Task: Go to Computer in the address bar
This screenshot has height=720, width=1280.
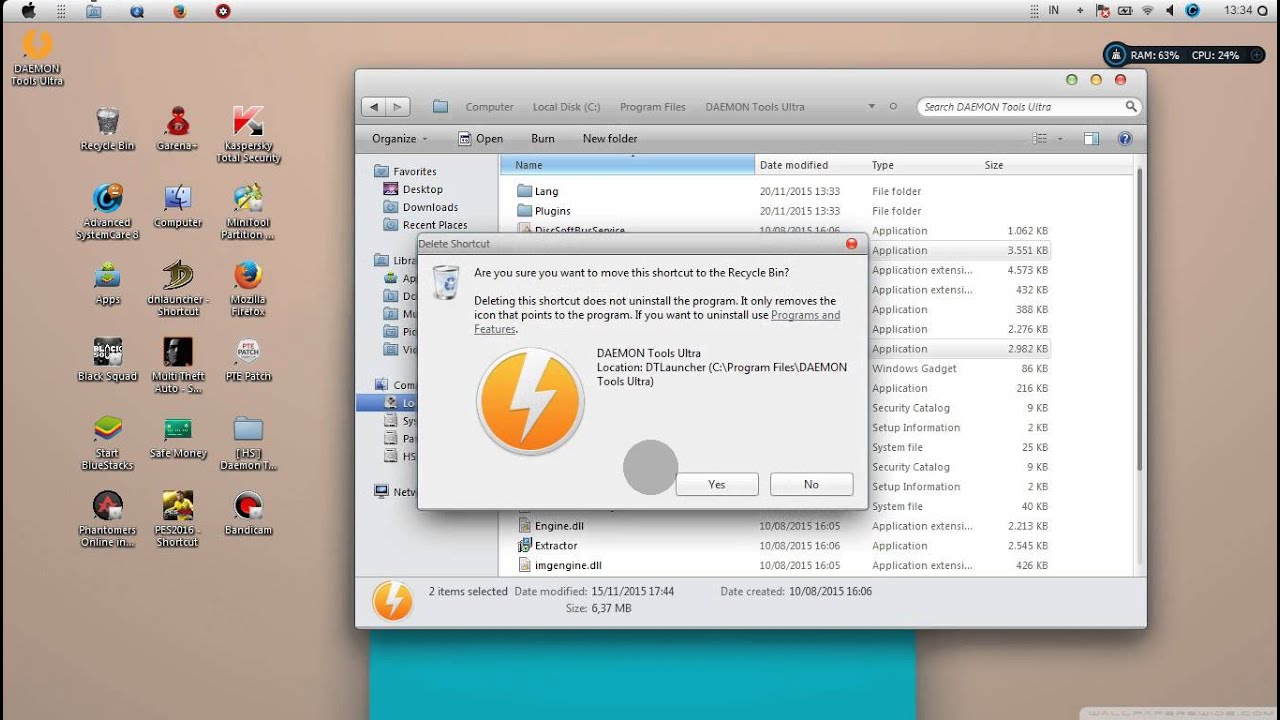Action: [489, 107]
